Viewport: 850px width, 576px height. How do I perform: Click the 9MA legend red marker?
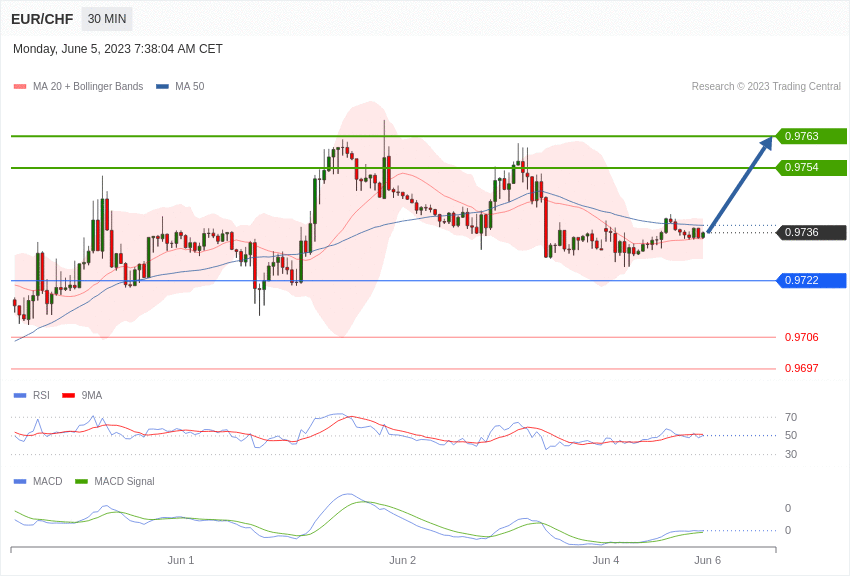tap(68, 396)
